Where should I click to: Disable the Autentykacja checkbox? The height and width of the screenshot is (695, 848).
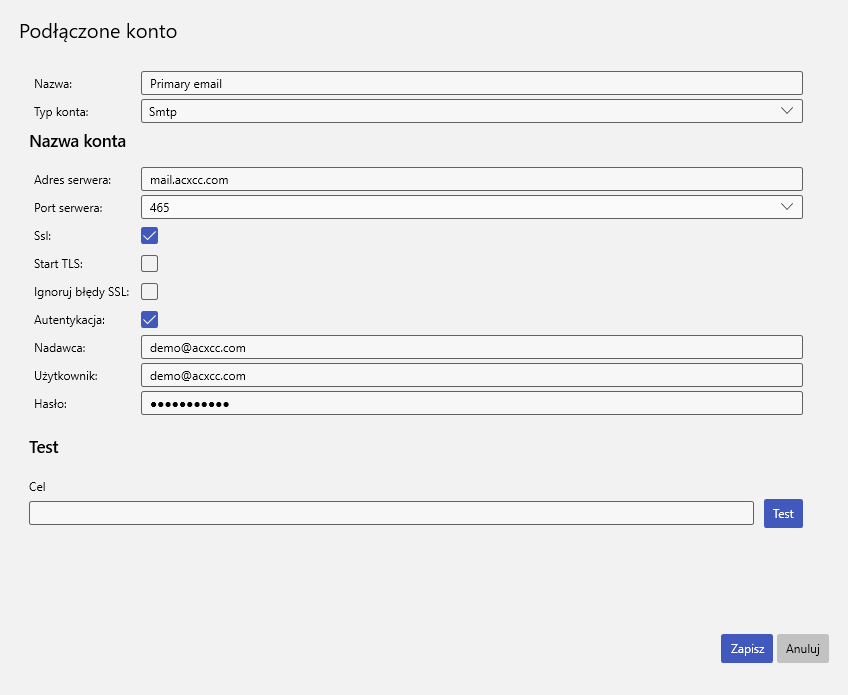(x=150, y=320)
